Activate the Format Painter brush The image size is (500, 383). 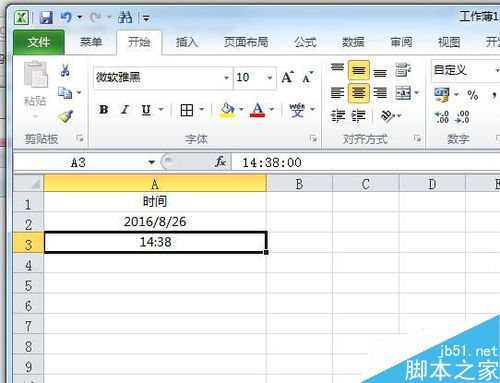click(x=65, y=116)
